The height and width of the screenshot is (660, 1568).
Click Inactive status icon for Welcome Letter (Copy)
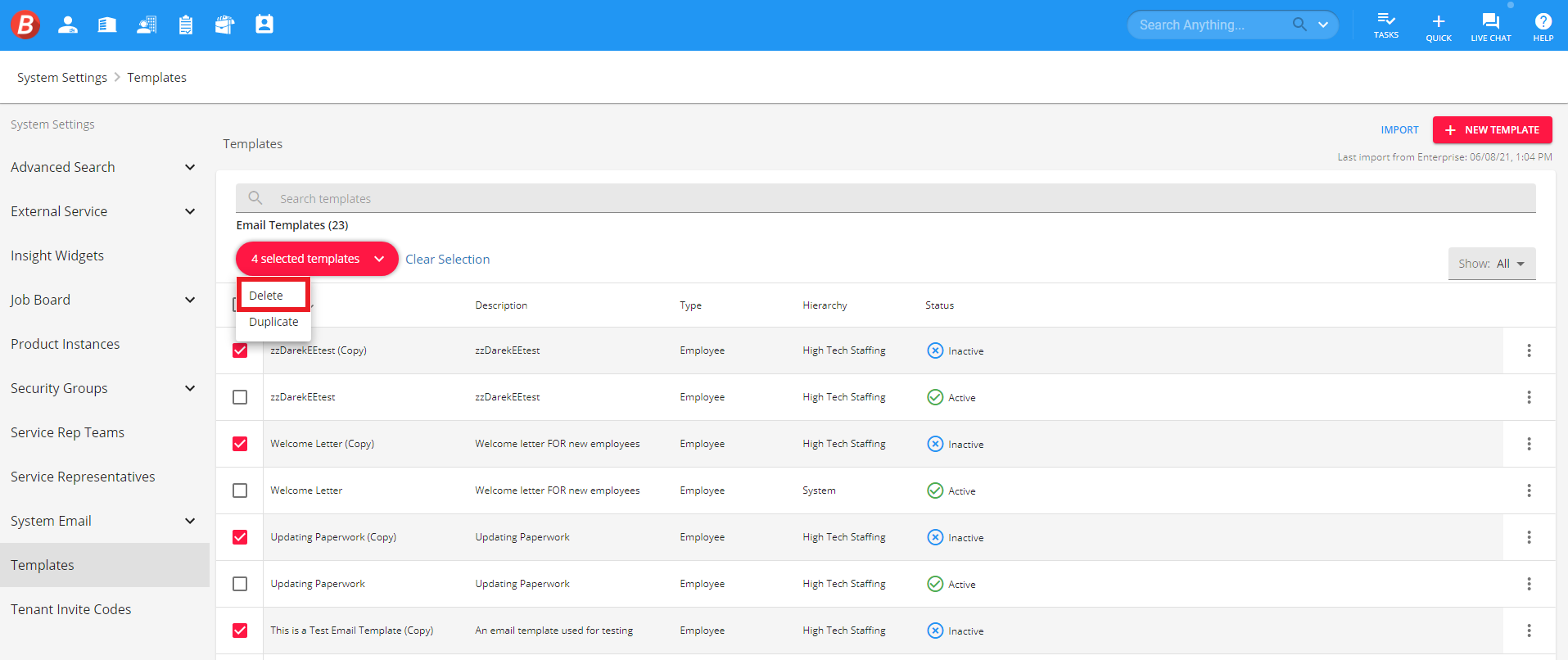point(935,444)
